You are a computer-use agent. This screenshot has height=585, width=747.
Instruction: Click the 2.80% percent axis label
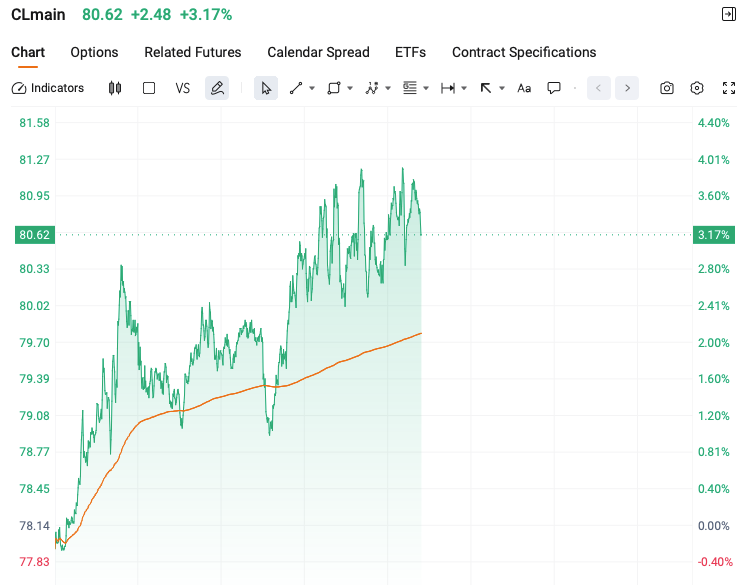tap(714, 269)
